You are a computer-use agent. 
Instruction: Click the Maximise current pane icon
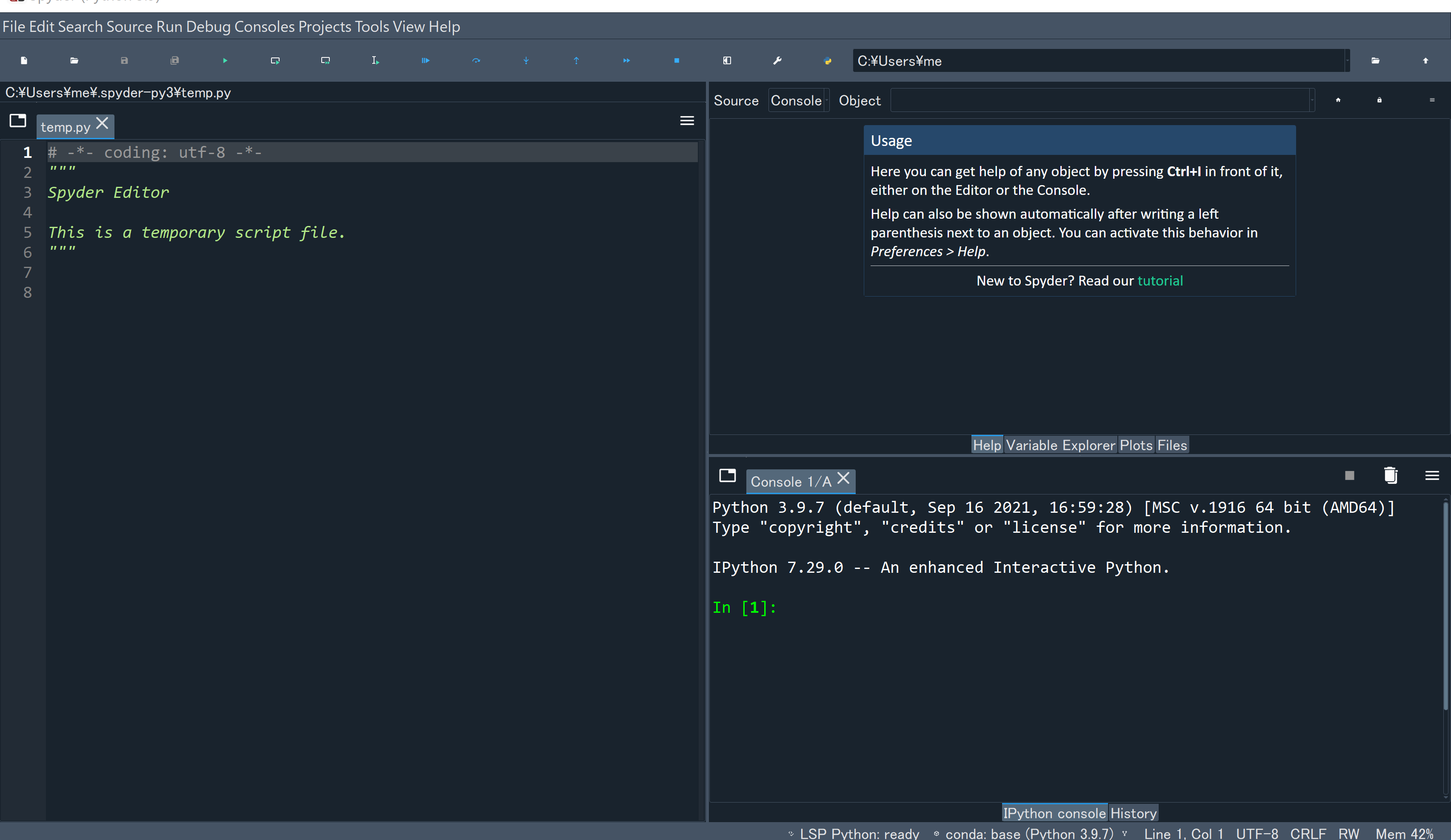click(728, 60)
